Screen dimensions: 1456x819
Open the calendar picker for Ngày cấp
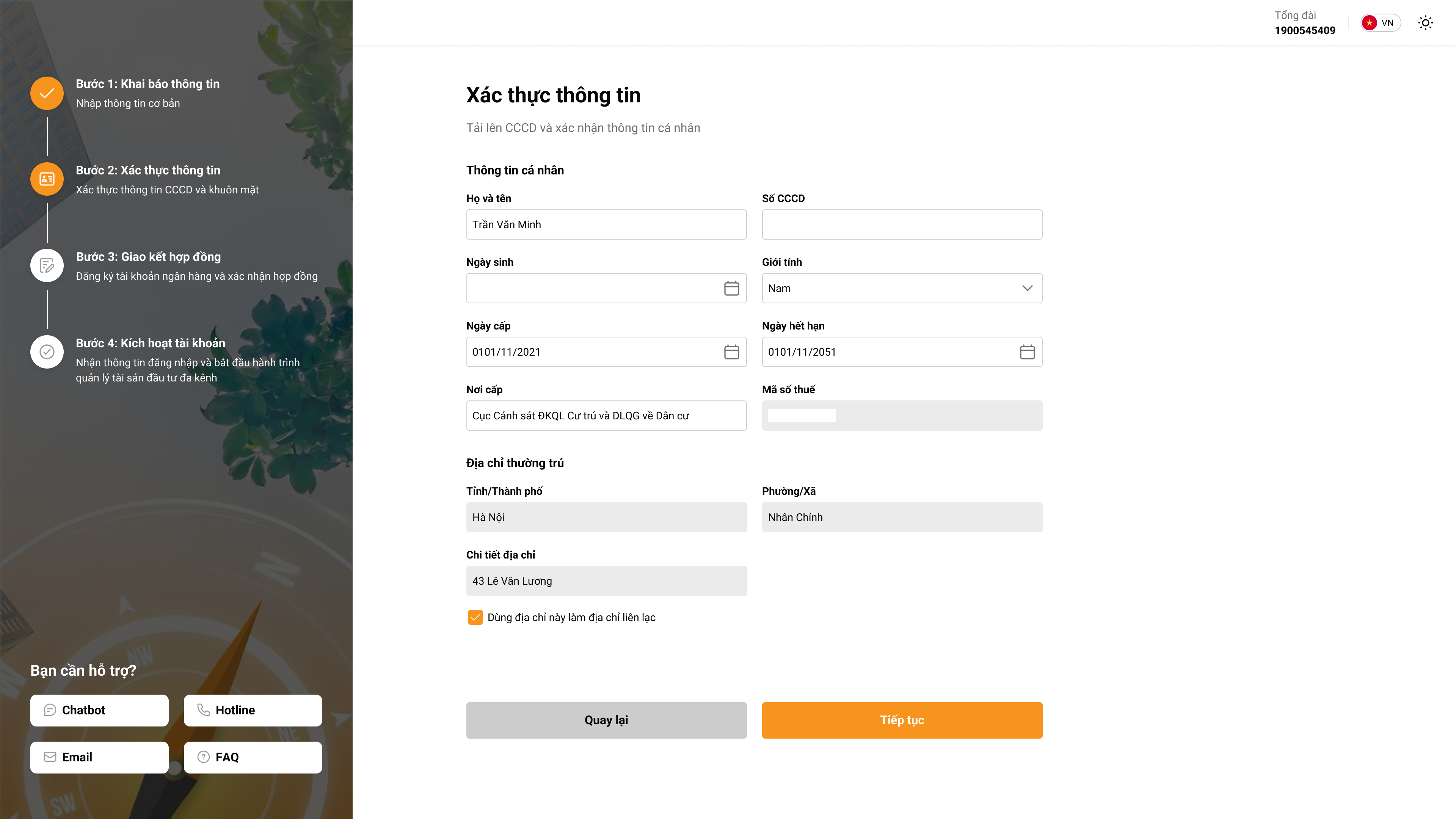(731, 352)
